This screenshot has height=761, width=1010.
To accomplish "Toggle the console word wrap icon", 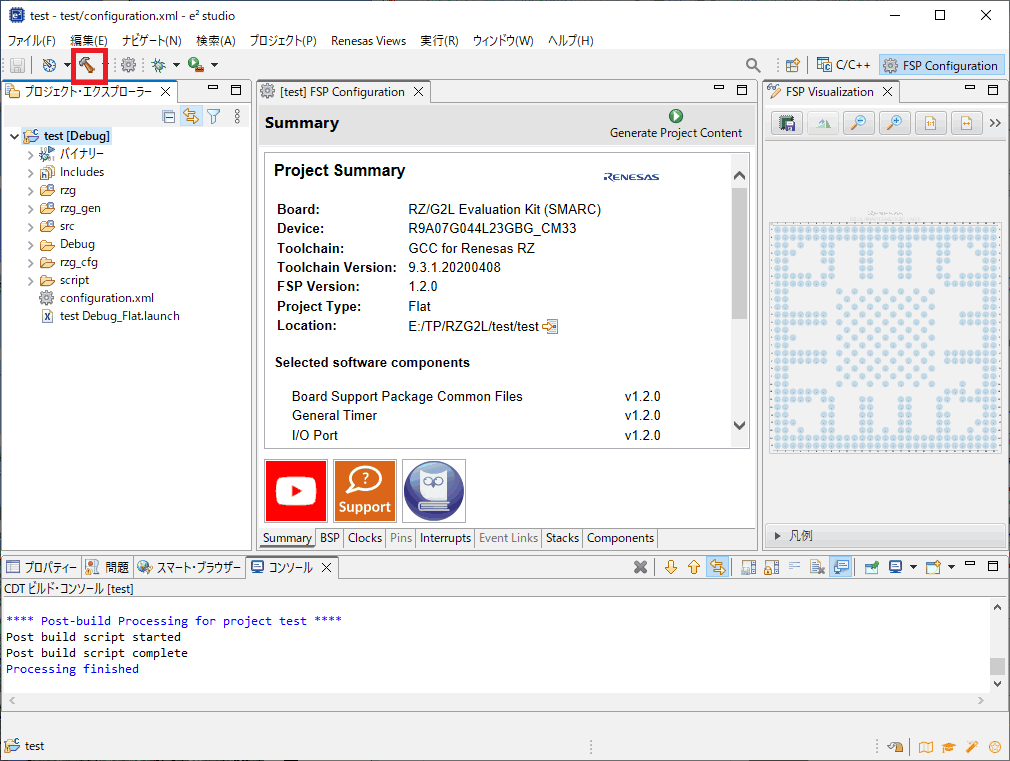I will click(795, 567).
